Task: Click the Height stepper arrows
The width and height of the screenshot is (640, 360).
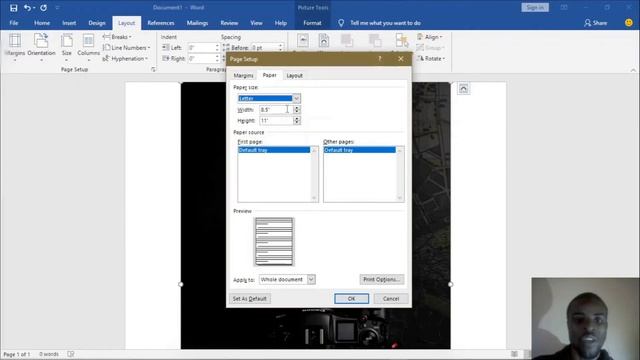Action: click(297, 121)
